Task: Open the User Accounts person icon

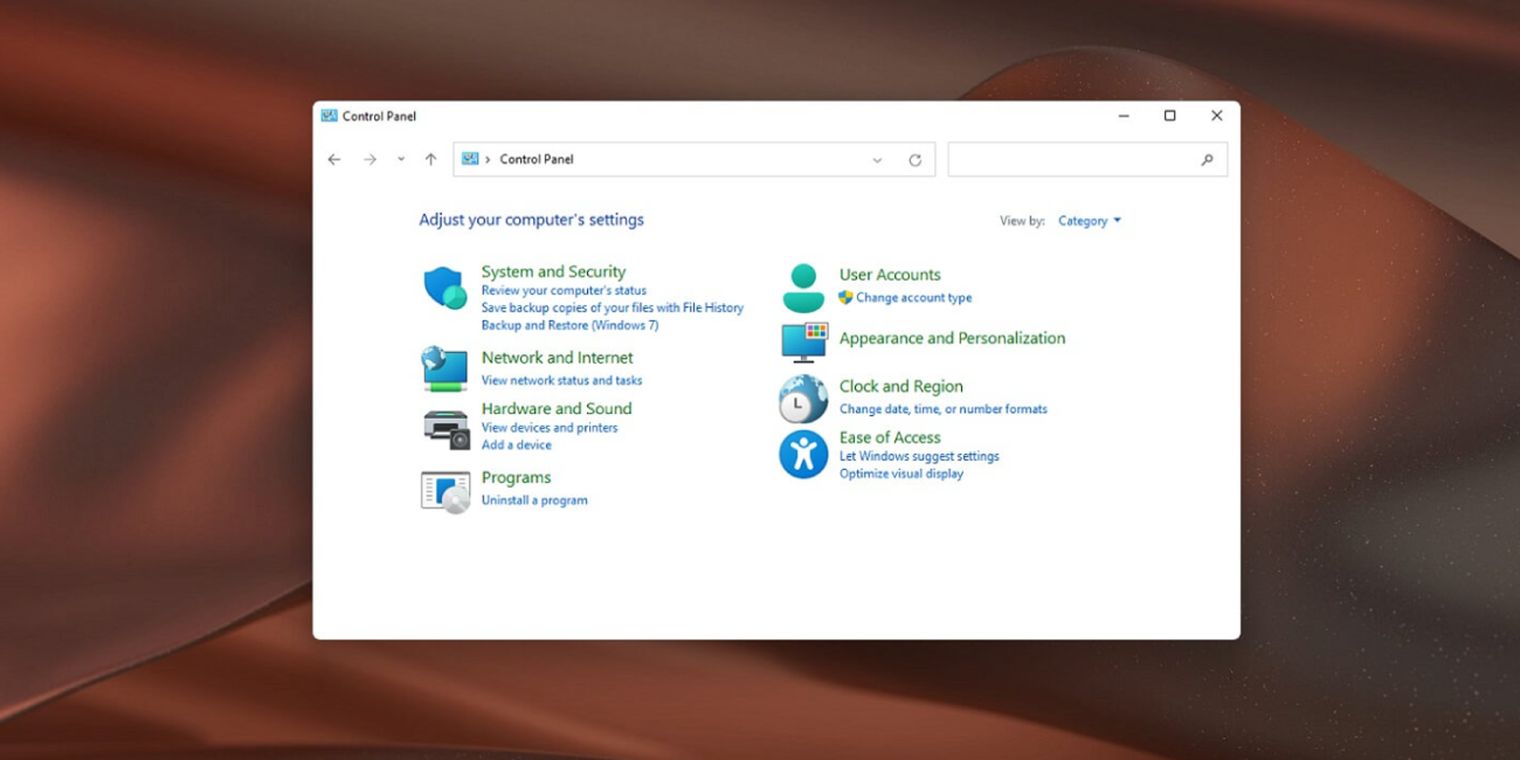Action: (803, 288)
